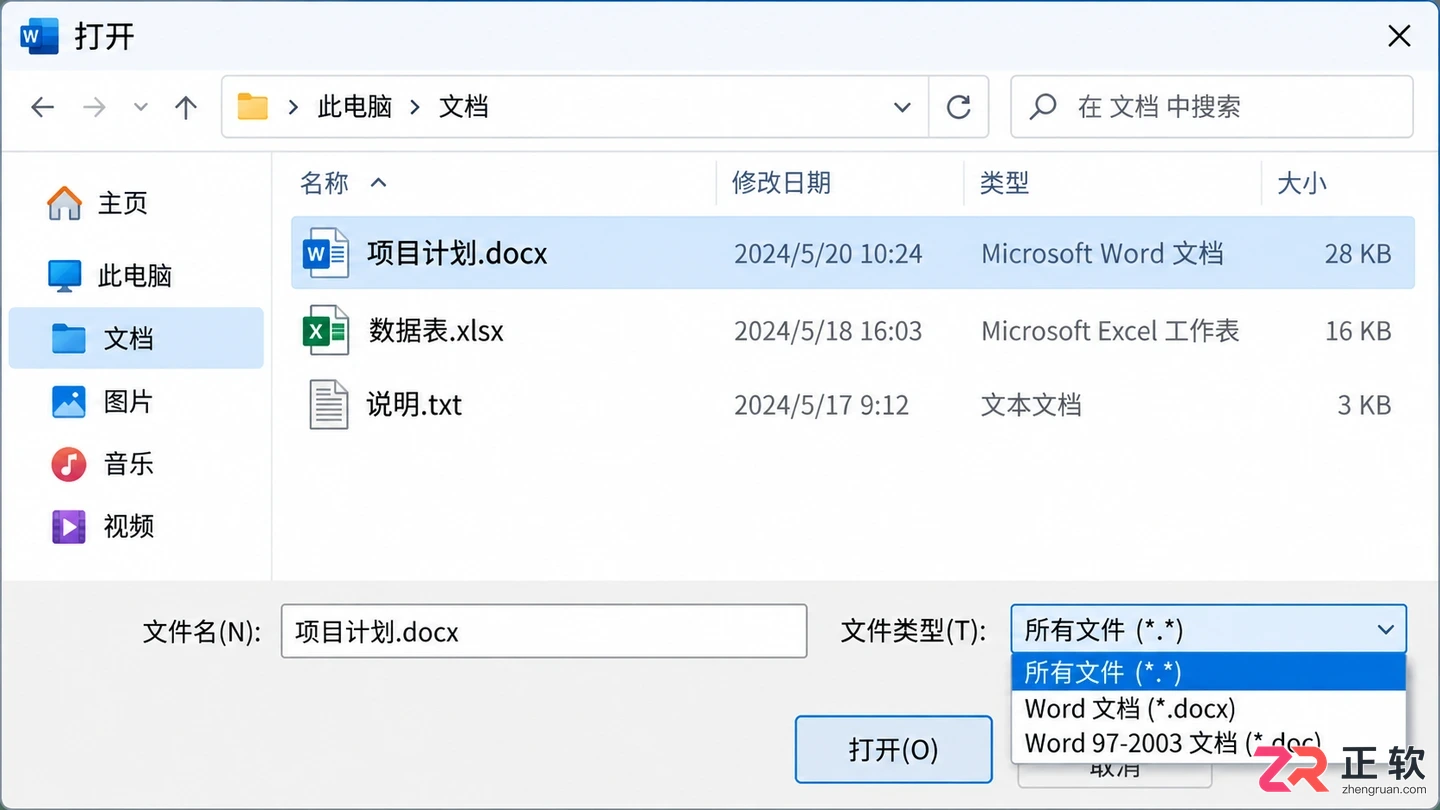Sort by the 大小 column header
The width and height of the screenshot is (1440, 810).
coord(1302,183)
